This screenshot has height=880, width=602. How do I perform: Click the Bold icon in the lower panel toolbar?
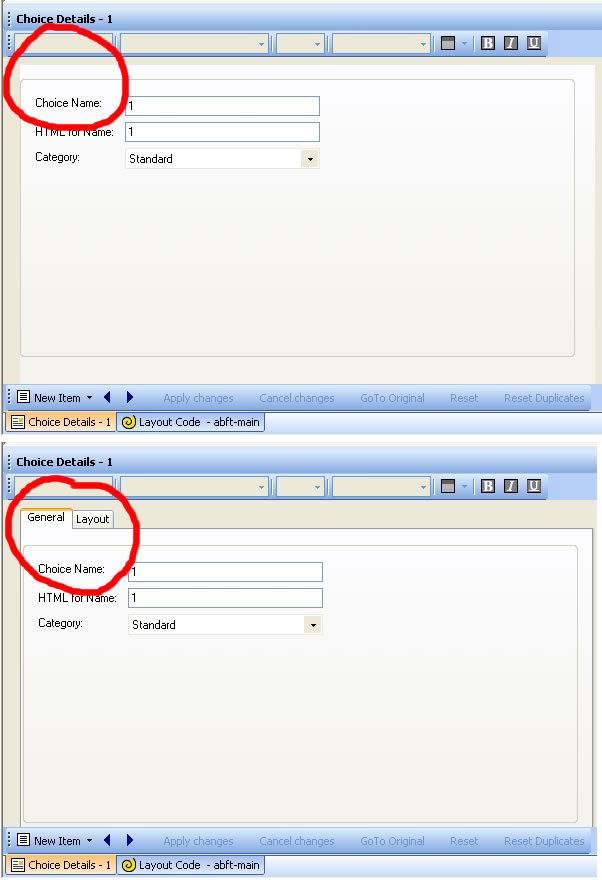point(488,487)
